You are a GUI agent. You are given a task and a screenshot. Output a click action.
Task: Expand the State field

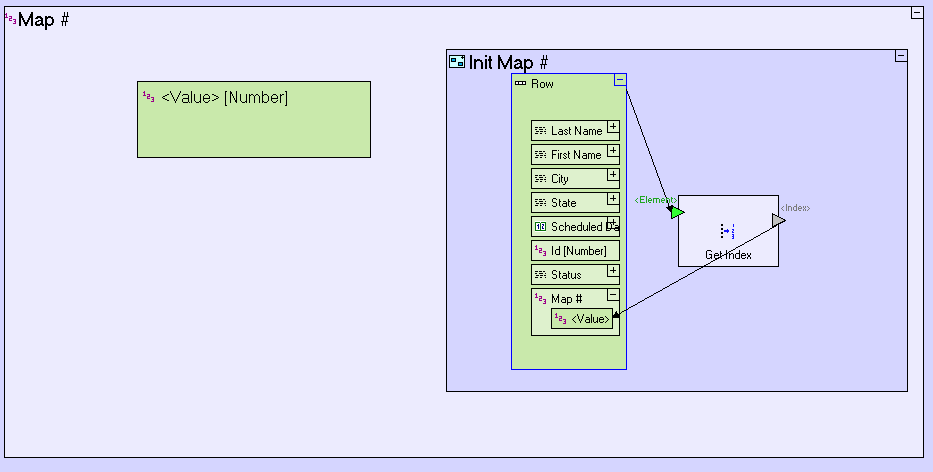point(613,201)
